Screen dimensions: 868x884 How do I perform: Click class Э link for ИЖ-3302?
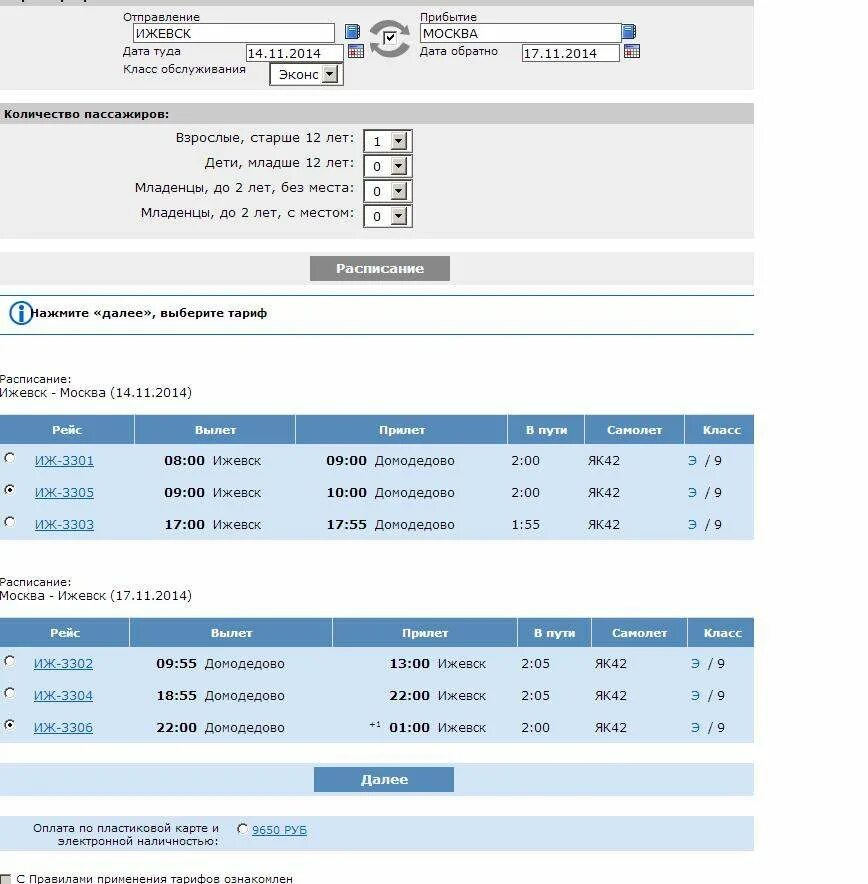pyautogui.click(x=696, y=664)
